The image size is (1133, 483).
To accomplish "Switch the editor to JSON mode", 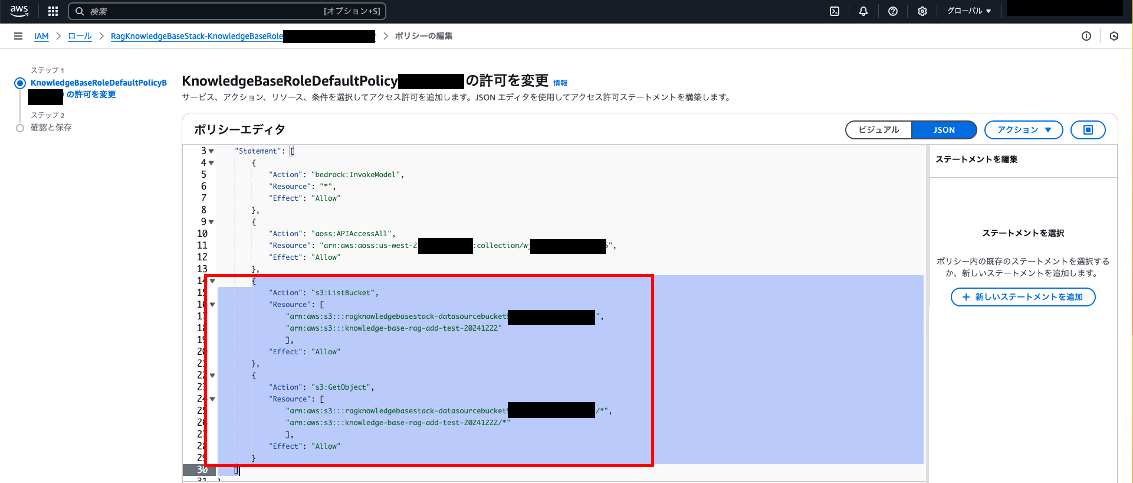I will (x=944, y=129).
